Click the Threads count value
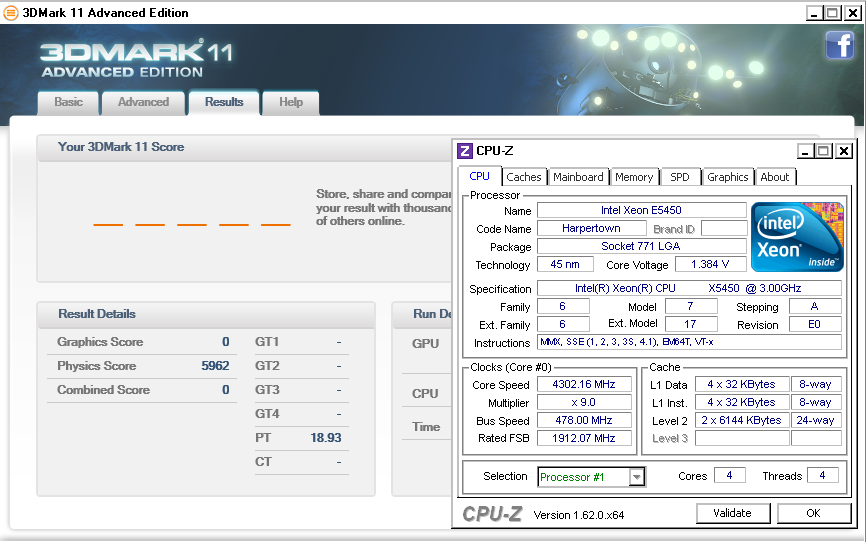866x542 pixels. (822, 475)
